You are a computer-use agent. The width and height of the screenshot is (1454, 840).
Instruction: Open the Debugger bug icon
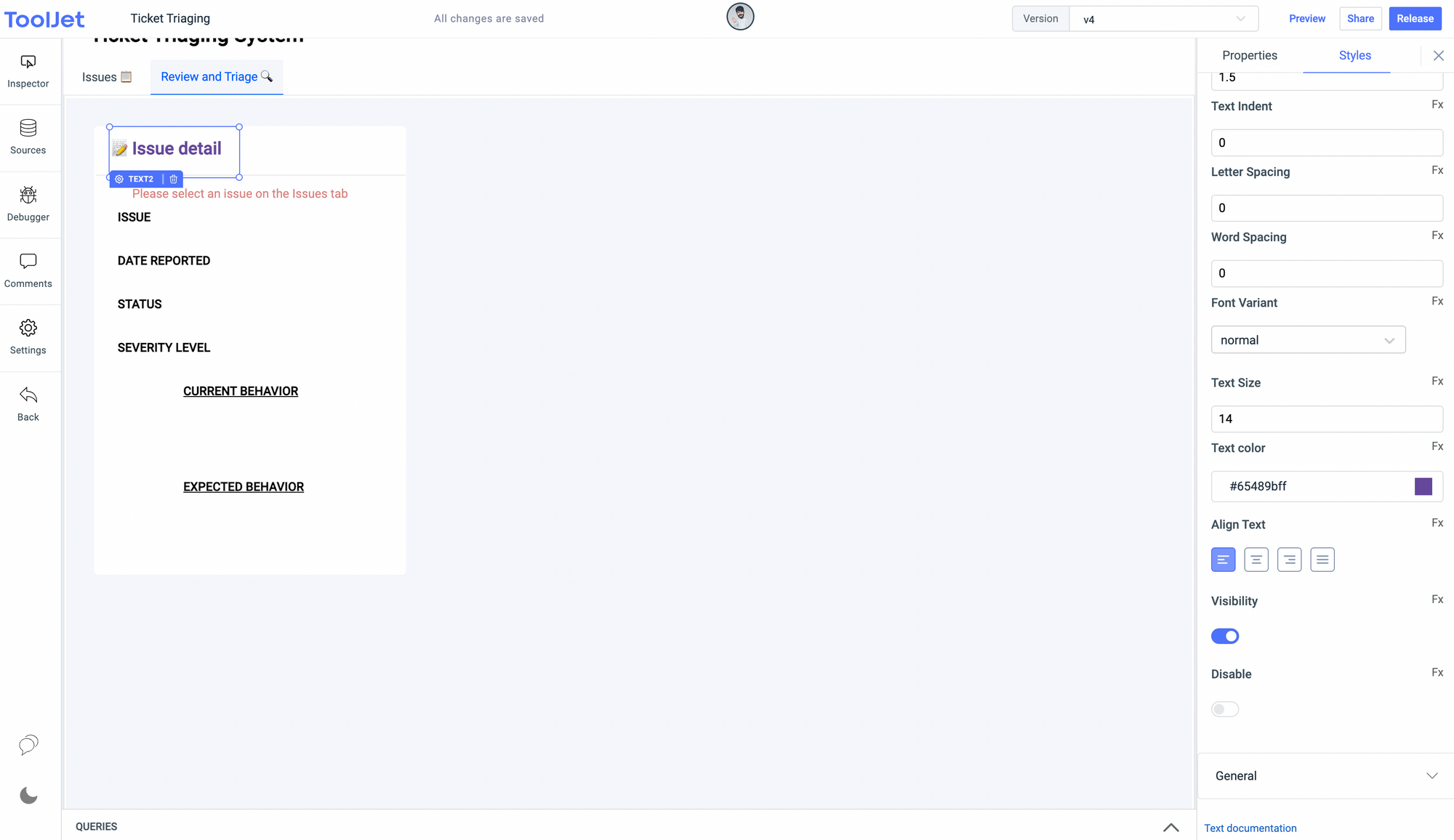point(28,195)
